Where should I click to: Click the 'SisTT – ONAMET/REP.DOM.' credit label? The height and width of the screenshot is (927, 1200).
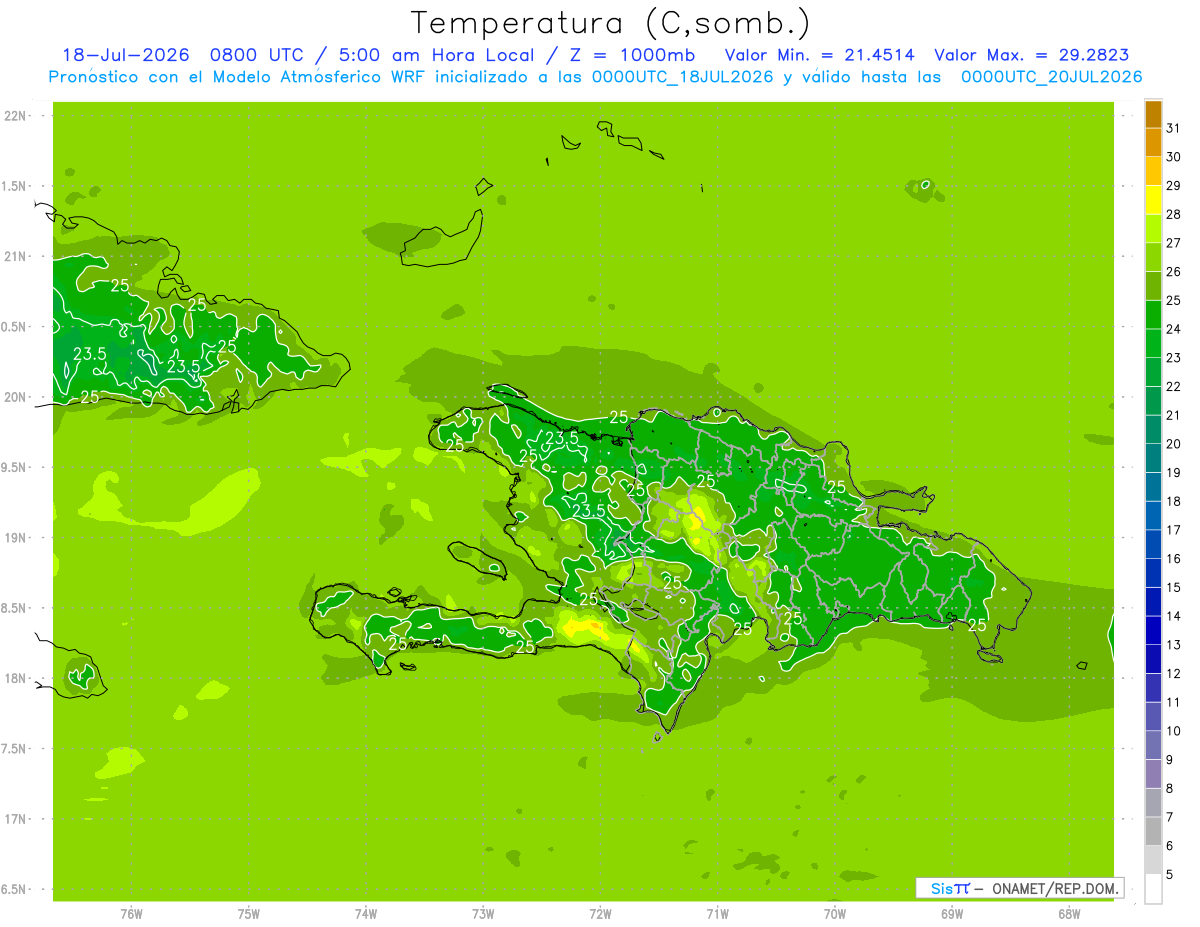pyautogui.click(x=1020, y=888)
